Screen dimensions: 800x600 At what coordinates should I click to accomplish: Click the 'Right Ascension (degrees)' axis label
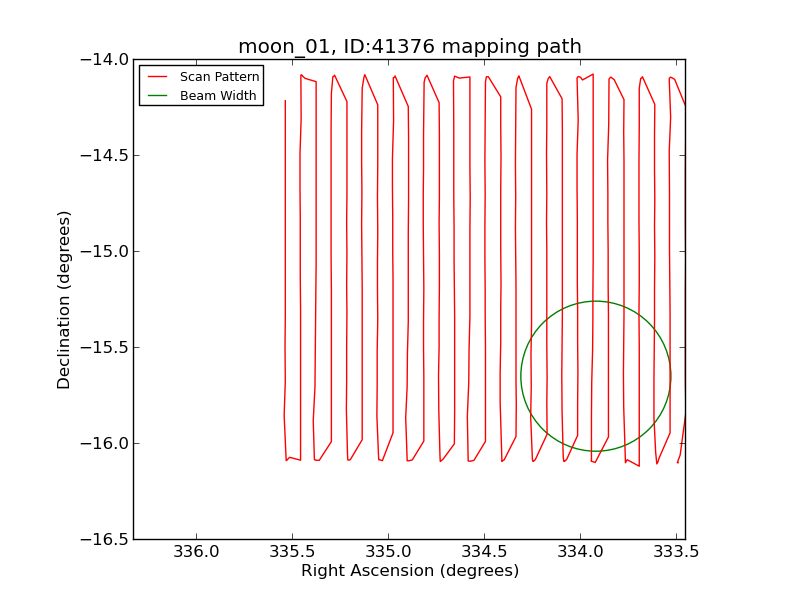point(410,570)
